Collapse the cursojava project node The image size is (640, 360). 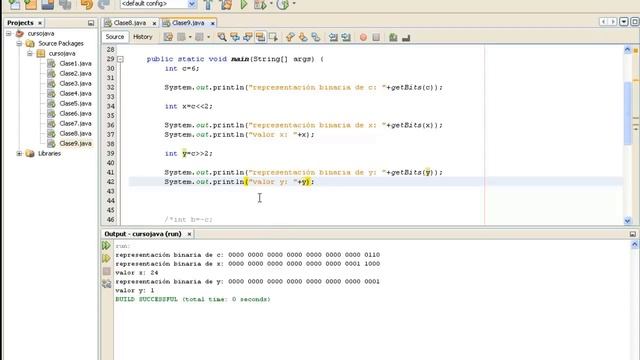click(x=9, y=33)
